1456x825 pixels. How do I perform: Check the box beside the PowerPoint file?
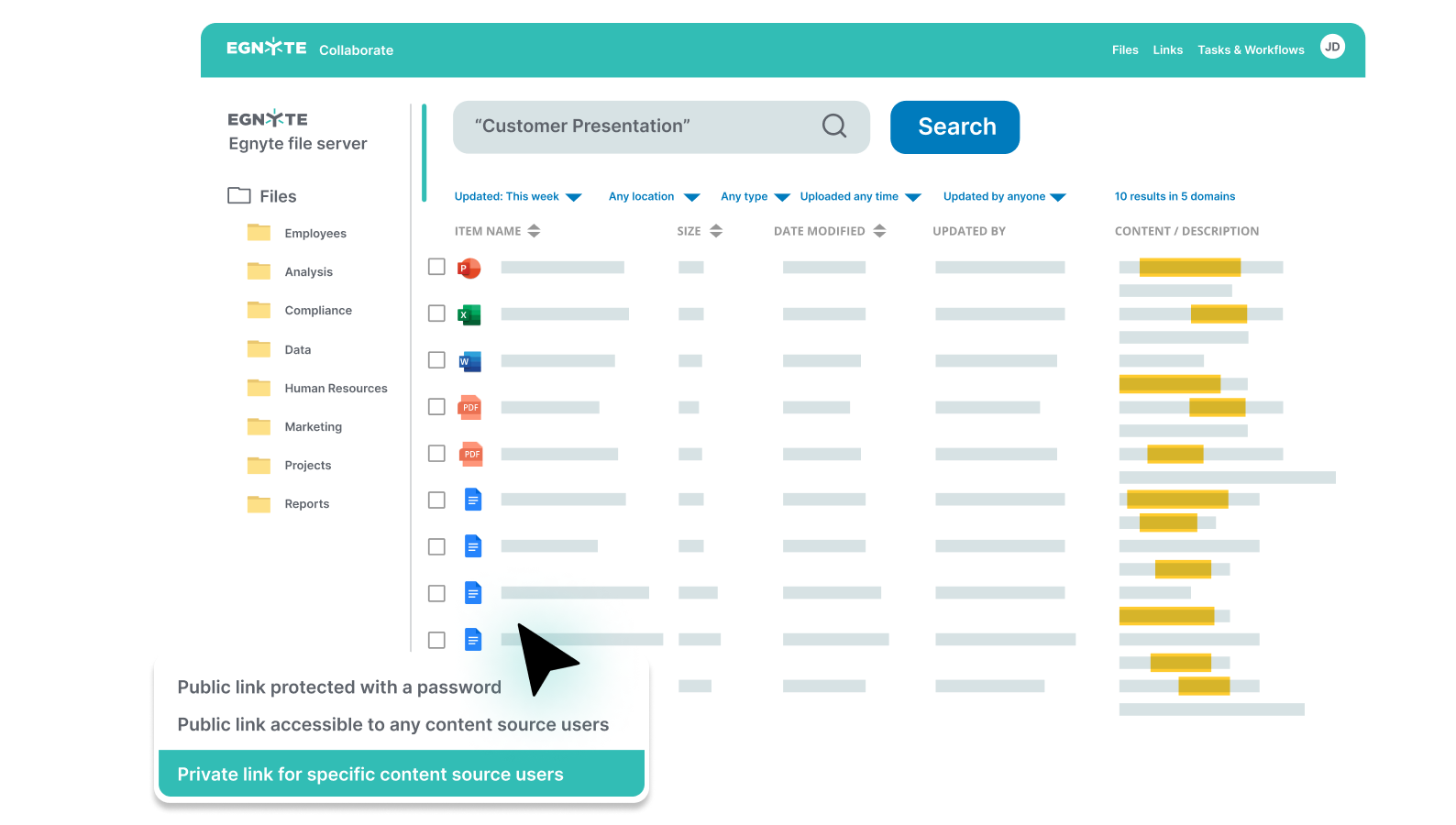click(x=436, y=267)
